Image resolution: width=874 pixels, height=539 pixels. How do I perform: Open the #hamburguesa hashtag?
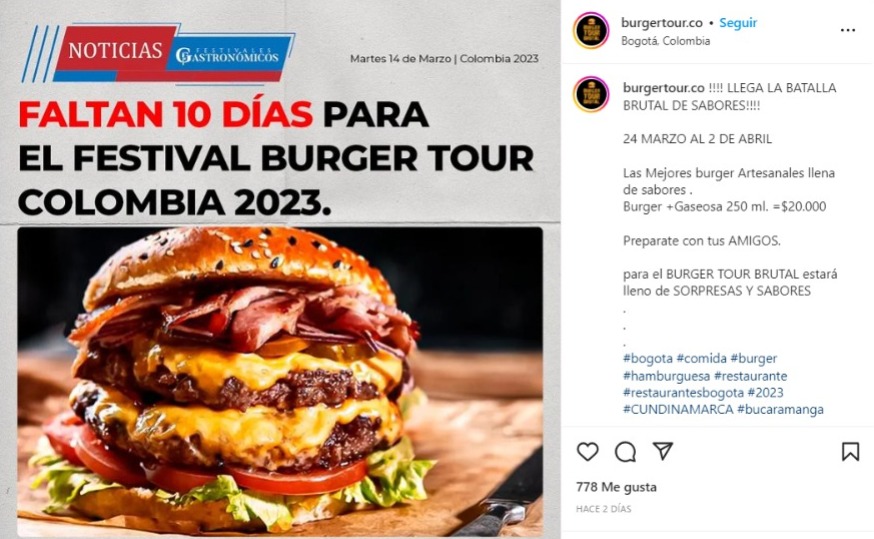pyautogui.click(x=666, y=376)
